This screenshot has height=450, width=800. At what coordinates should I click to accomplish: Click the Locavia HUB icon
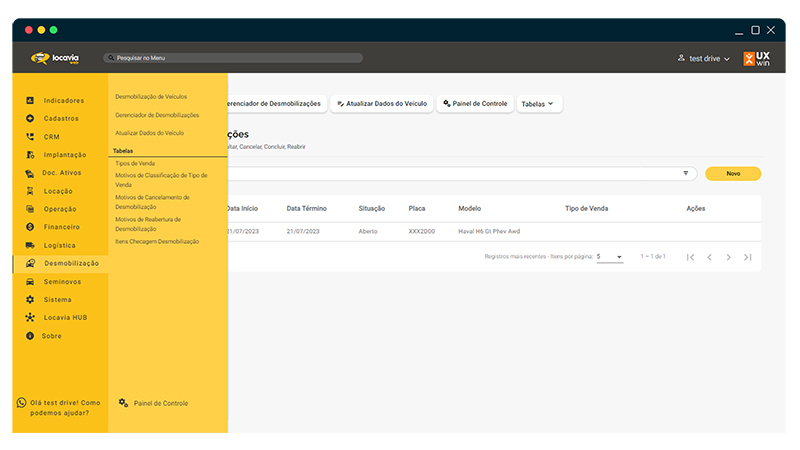(30, 317)
